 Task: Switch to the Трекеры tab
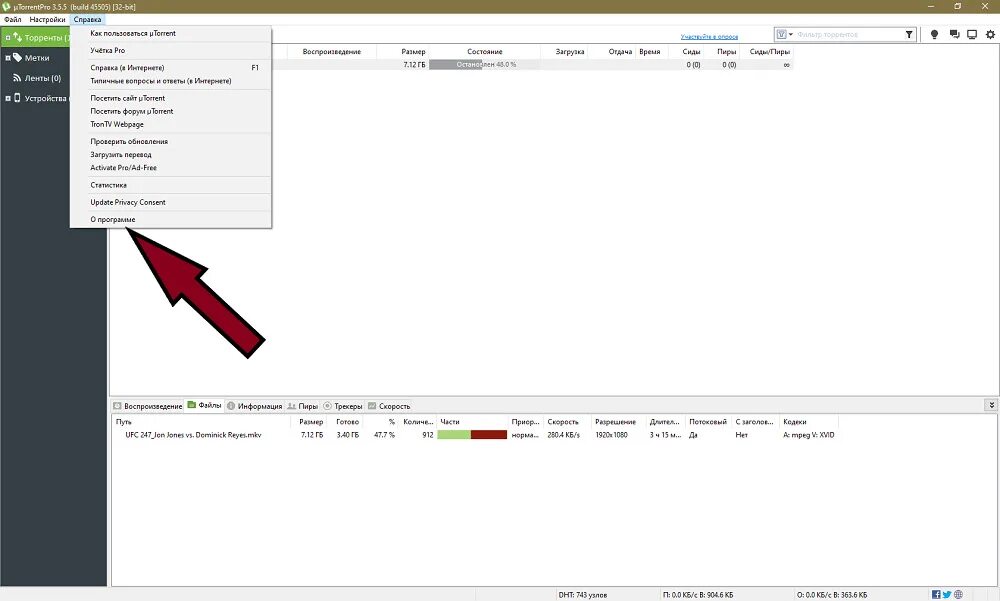point(342,406)
